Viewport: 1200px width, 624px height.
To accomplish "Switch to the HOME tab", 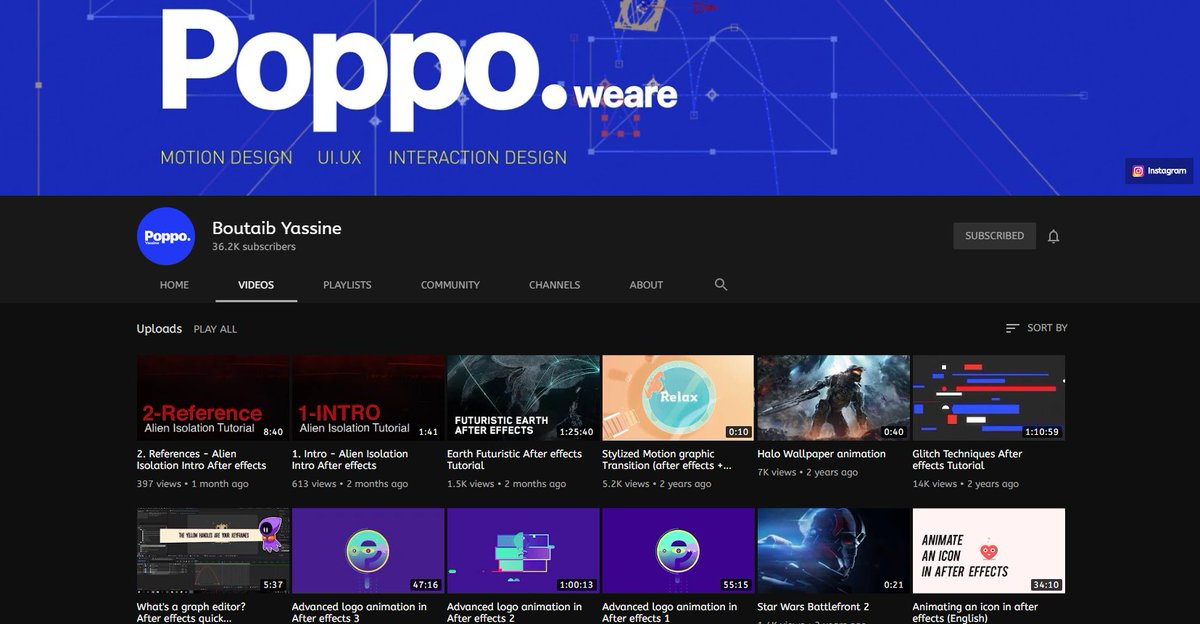I will click(x=174, y=285).
